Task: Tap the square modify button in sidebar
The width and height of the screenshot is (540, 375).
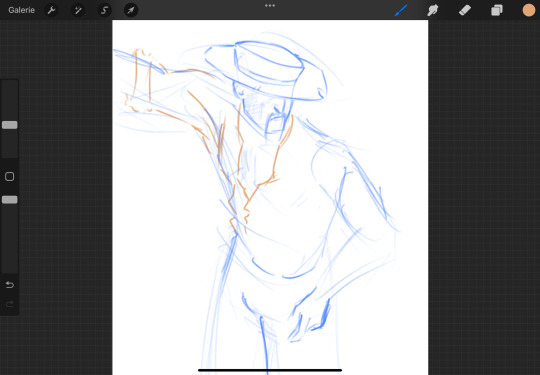Action: pyautogui.click(x=10, y=177)
